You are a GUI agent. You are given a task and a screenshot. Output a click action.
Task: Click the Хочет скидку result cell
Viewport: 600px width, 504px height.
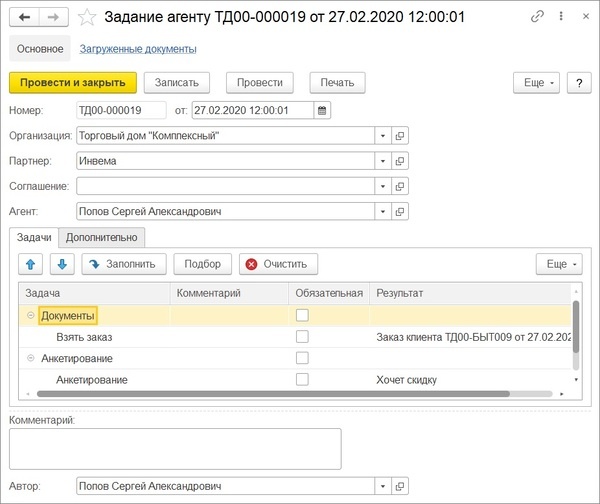(x=406, y=380)
